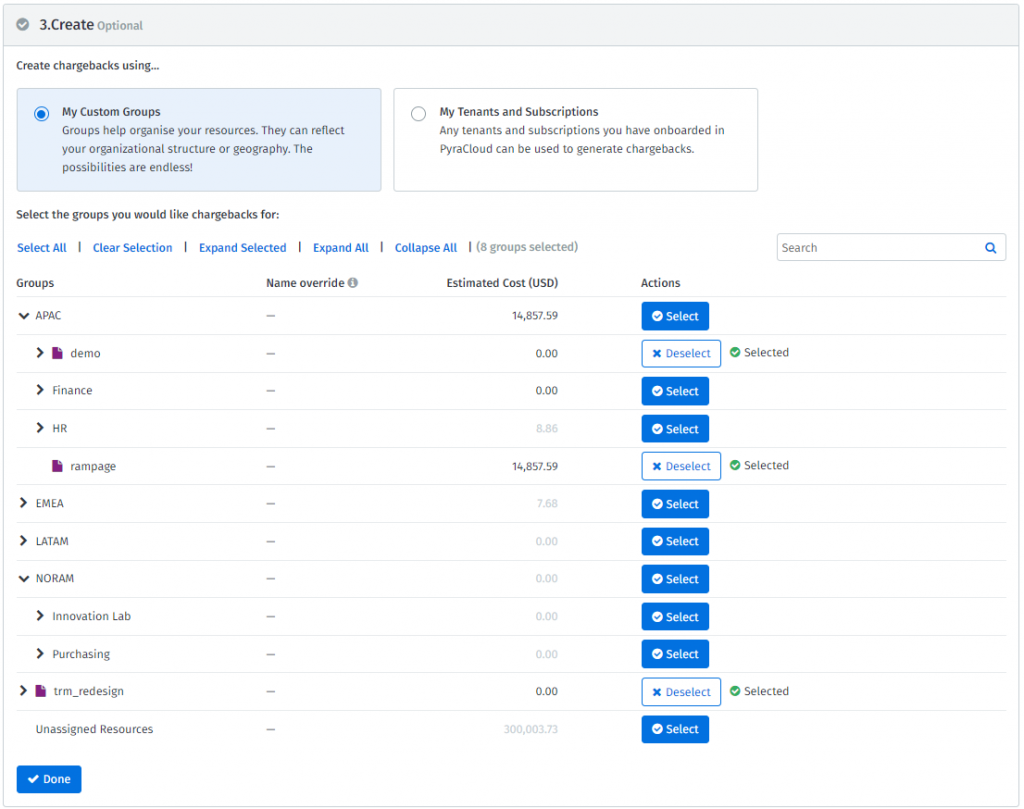Viewport: 1024px width, 809px height.
Task: Click the Name override info icon
Action: [353, 283]
